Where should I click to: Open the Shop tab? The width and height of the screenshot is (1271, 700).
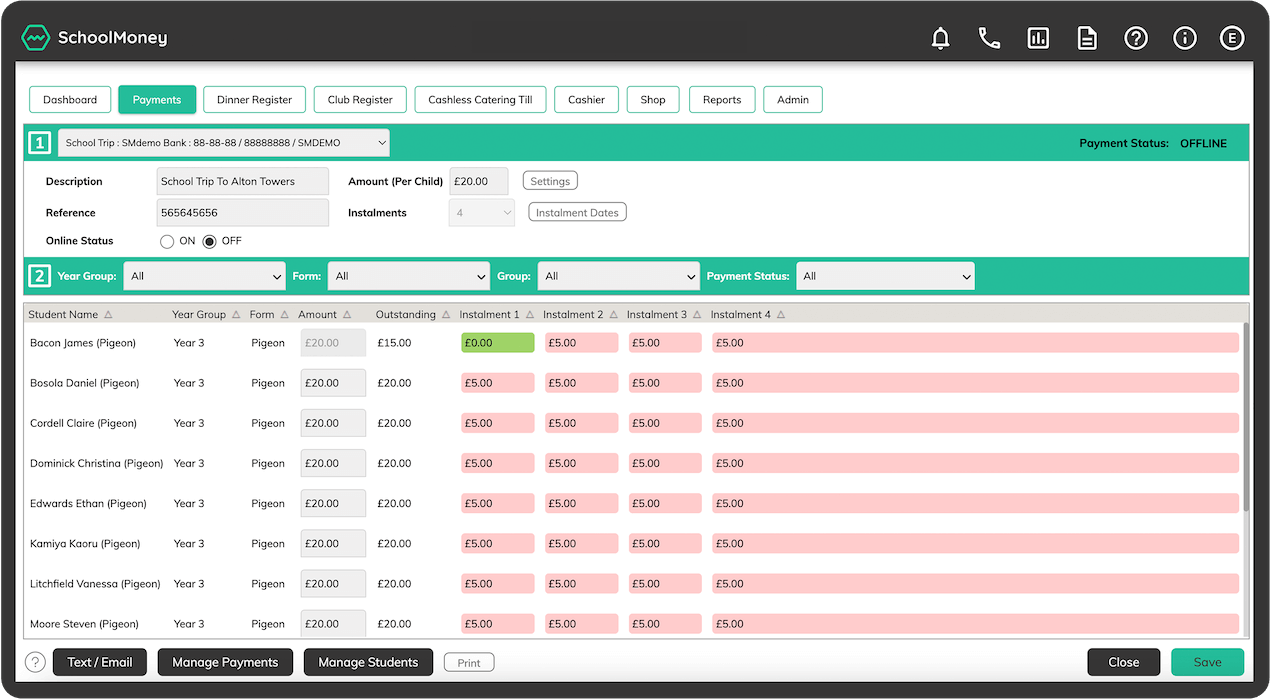click(x=653, y=100)
